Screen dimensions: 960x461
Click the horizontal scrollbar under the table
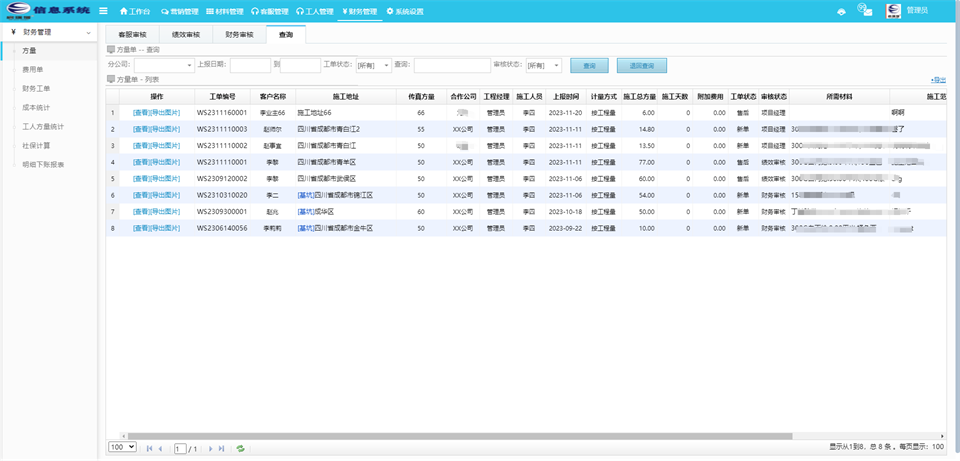coord(450,436)
